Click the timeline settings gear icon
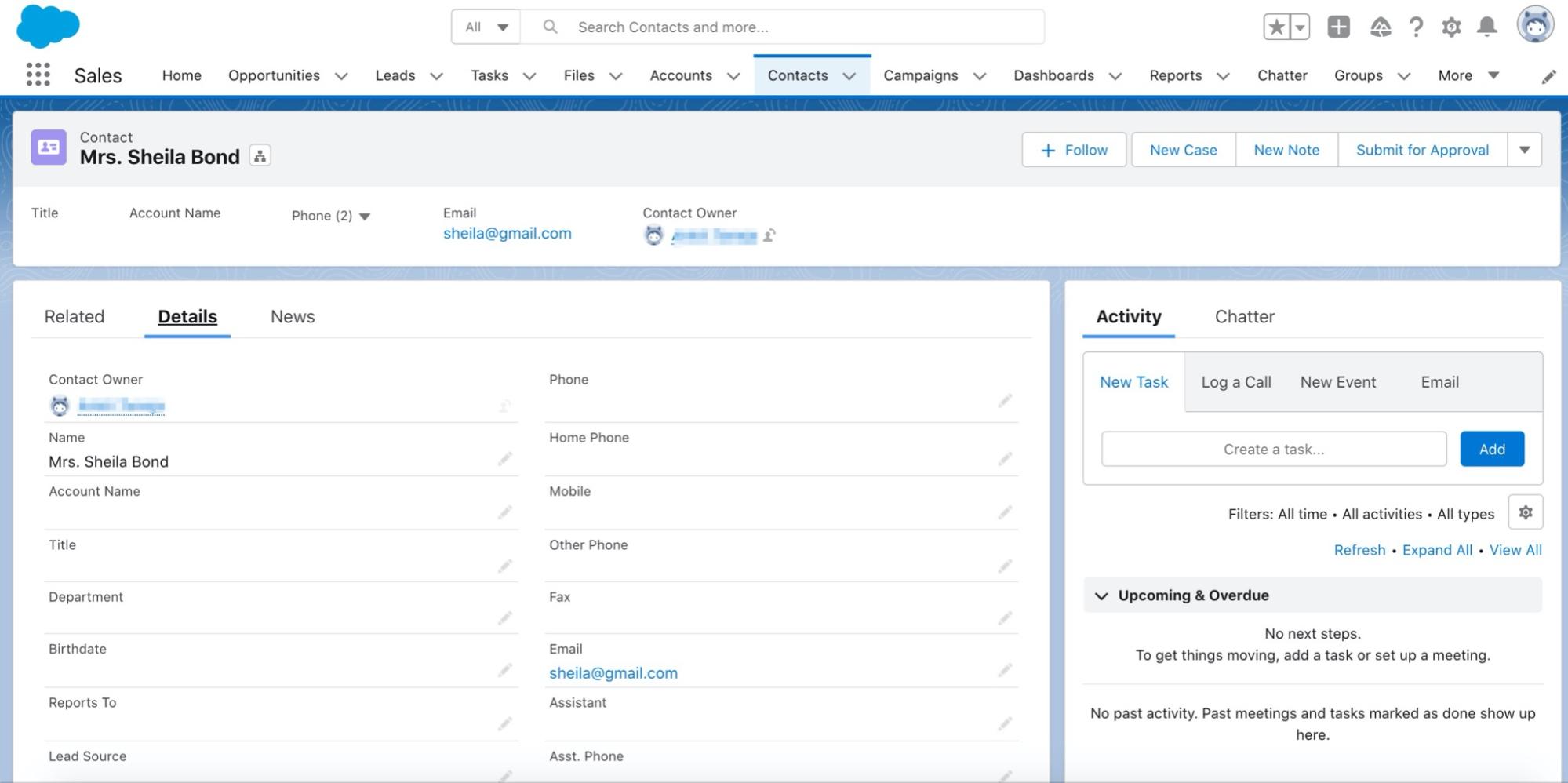This screenshot has height=783, width=1568. pyautogui.click(x=1525, y=512)
